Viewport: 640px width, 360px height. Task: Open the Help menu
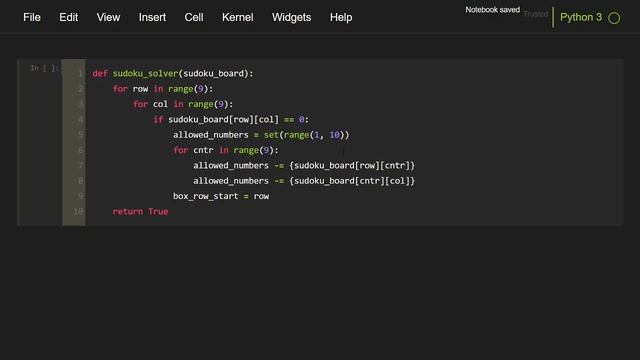click(x=341, y=18)
